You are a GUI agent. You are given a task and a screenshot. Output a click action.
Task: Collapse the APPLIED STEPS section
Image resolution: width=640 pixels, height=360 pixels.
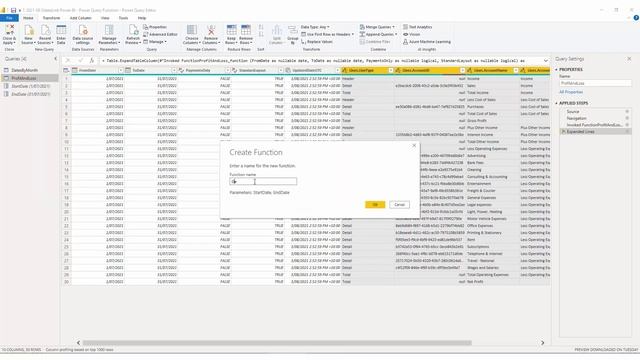[x=556, y=103]
